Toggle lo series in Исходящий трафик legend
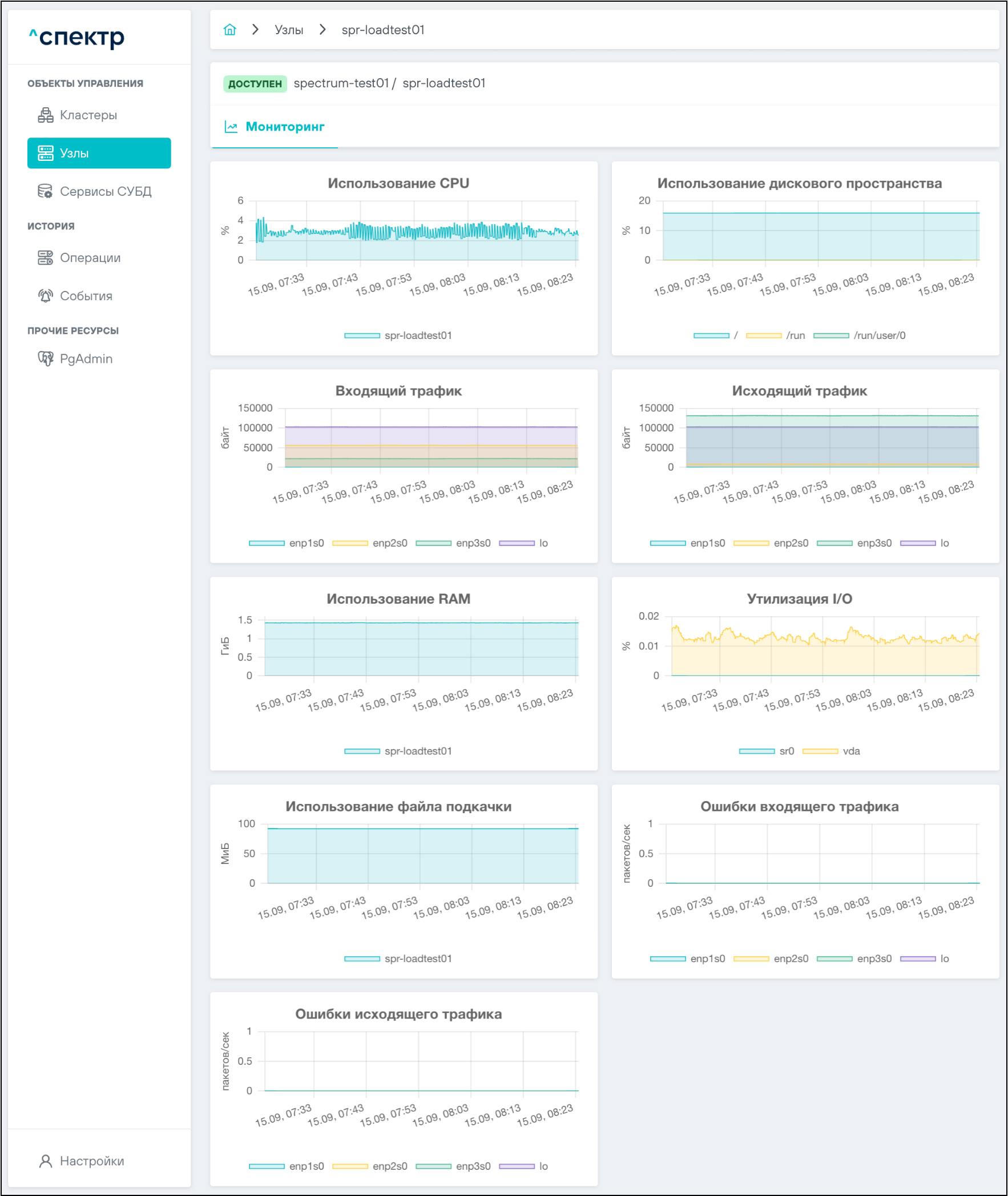The width and height of the screenshot is (1008, 1196). [x=925, y=543]
